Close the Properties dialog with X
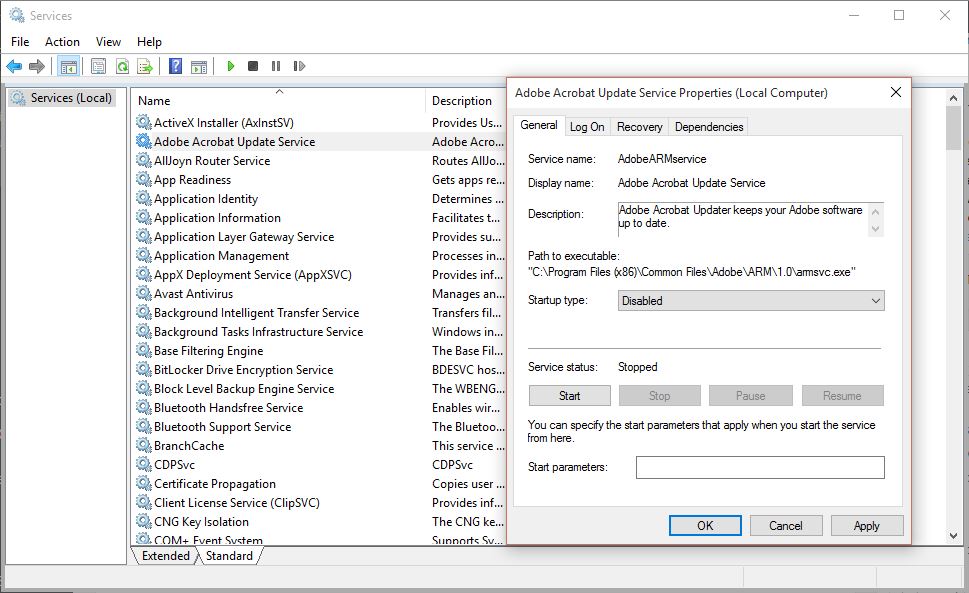Viewport: 969px width, 593px height. (x=895, y=93)
